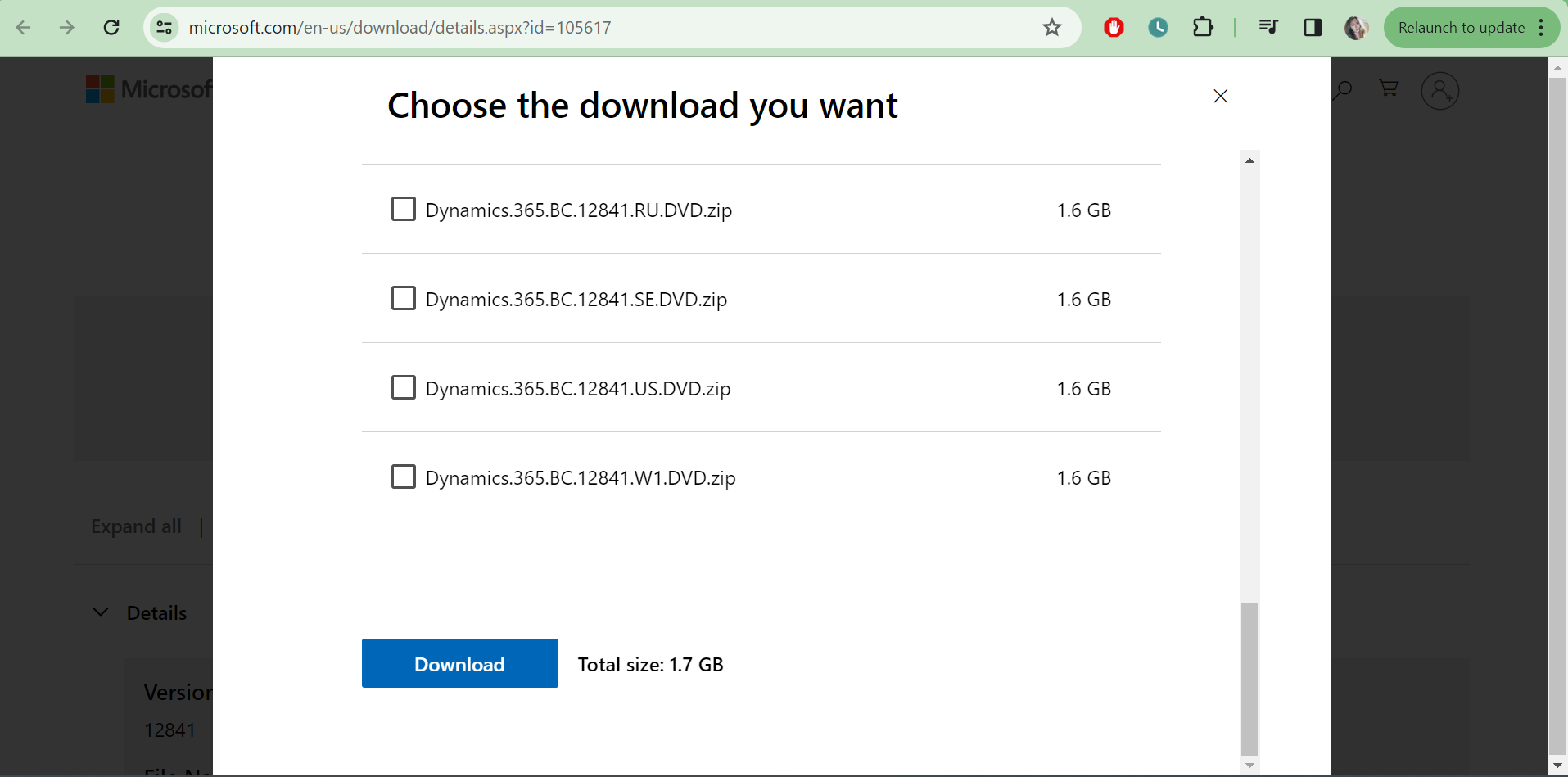Screen dimensions: 1568x777
Task: Click the dialog scrollbar down arrow
Action: tap(1249, 766)
